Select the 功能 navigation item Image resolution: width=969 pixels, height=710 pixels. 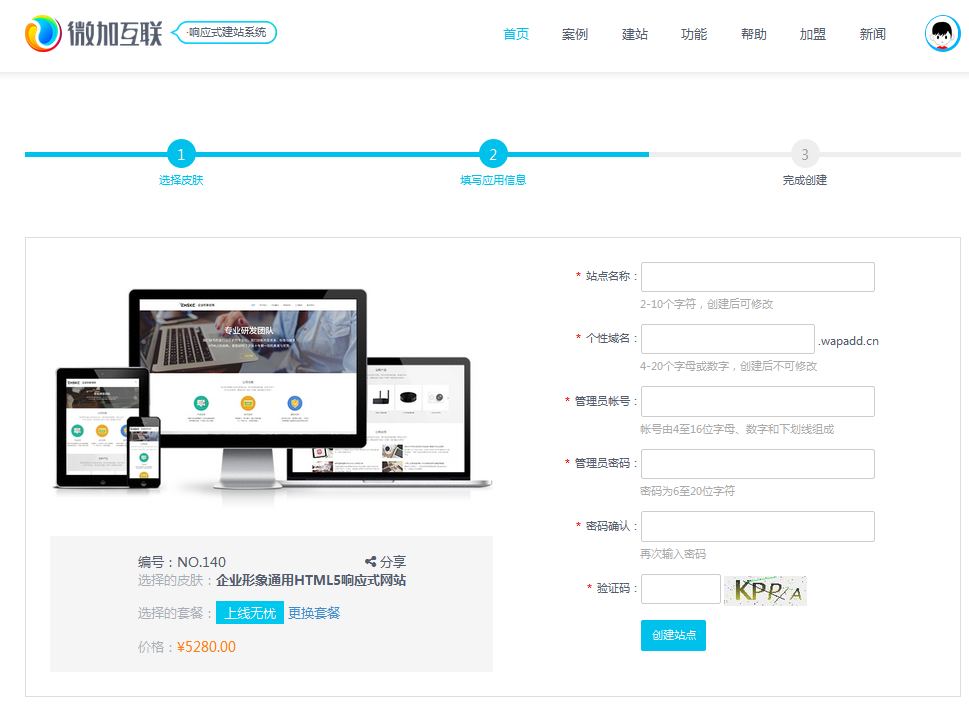click(x=694, y=34)
